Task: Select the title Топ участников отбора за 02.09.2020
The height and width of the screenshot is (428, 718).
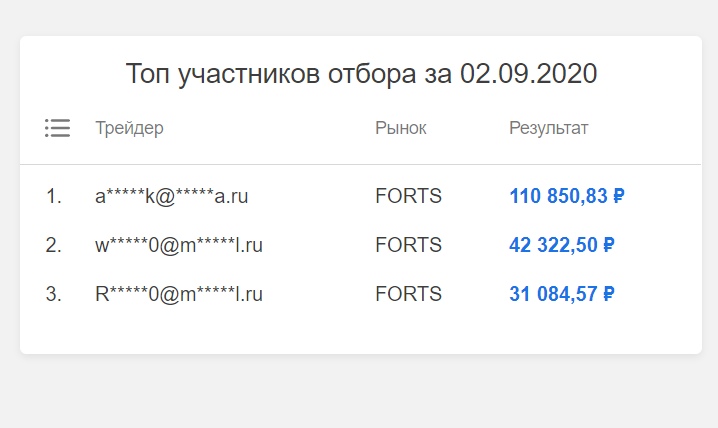Action: pyautogui.click(x=361, y=74)
